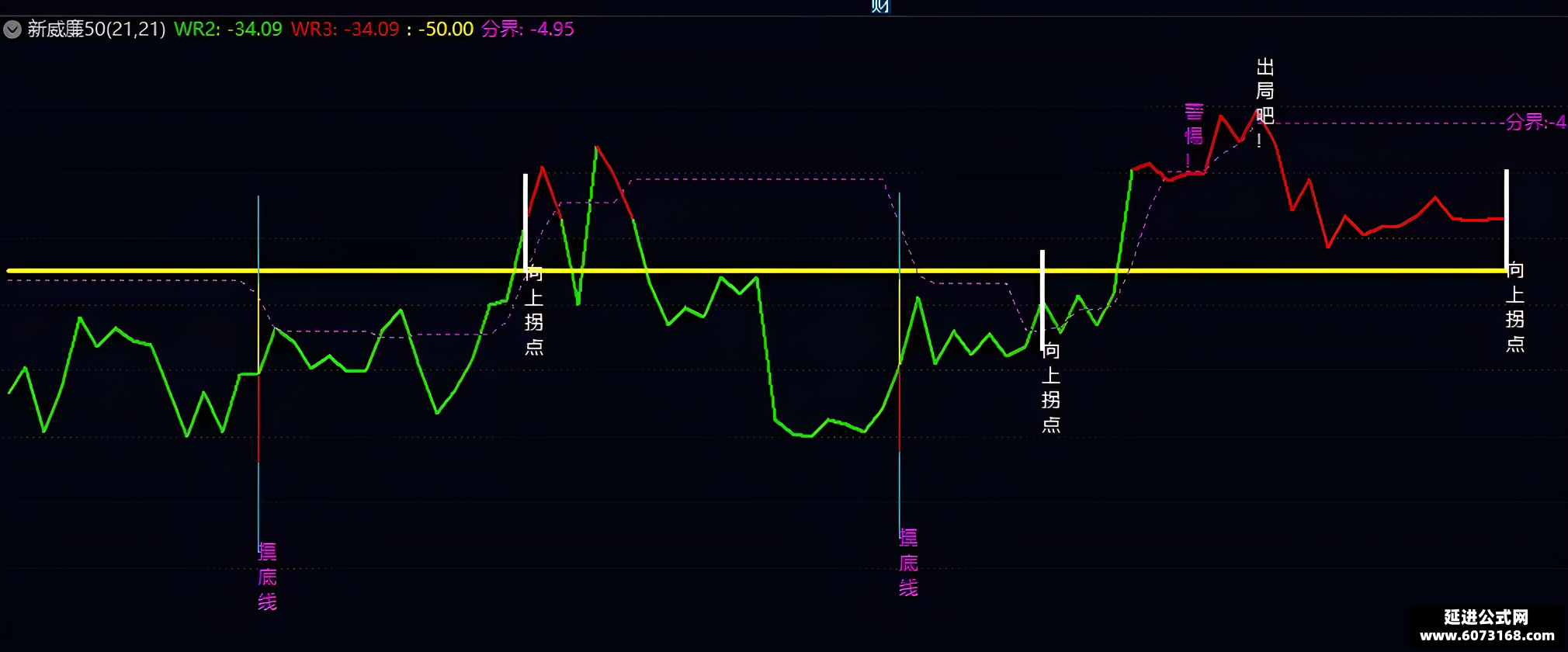Collapse the 新威廉50 indicator chevron icon
1568x652 pixels.
pos(12,29)
